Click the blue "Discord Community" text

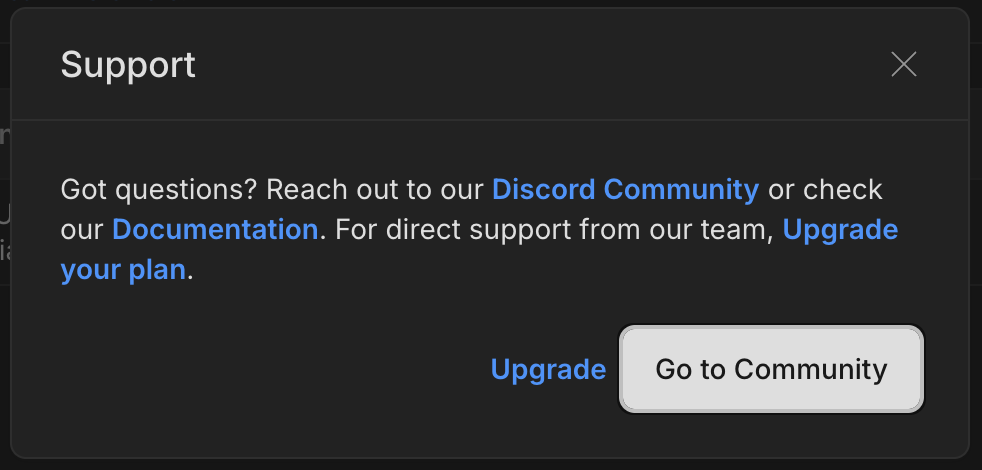(625, 189)
